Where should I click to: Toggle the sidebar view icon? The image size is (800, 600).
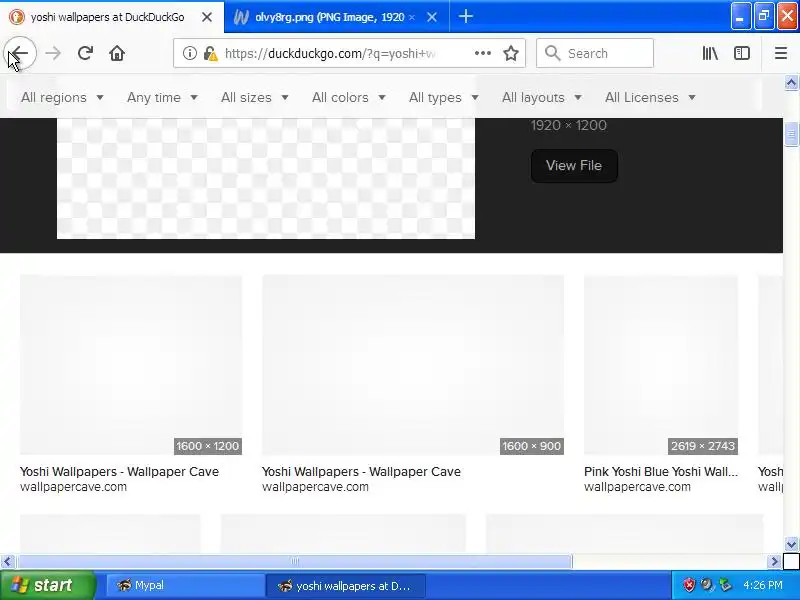click(x=742, y=53)
